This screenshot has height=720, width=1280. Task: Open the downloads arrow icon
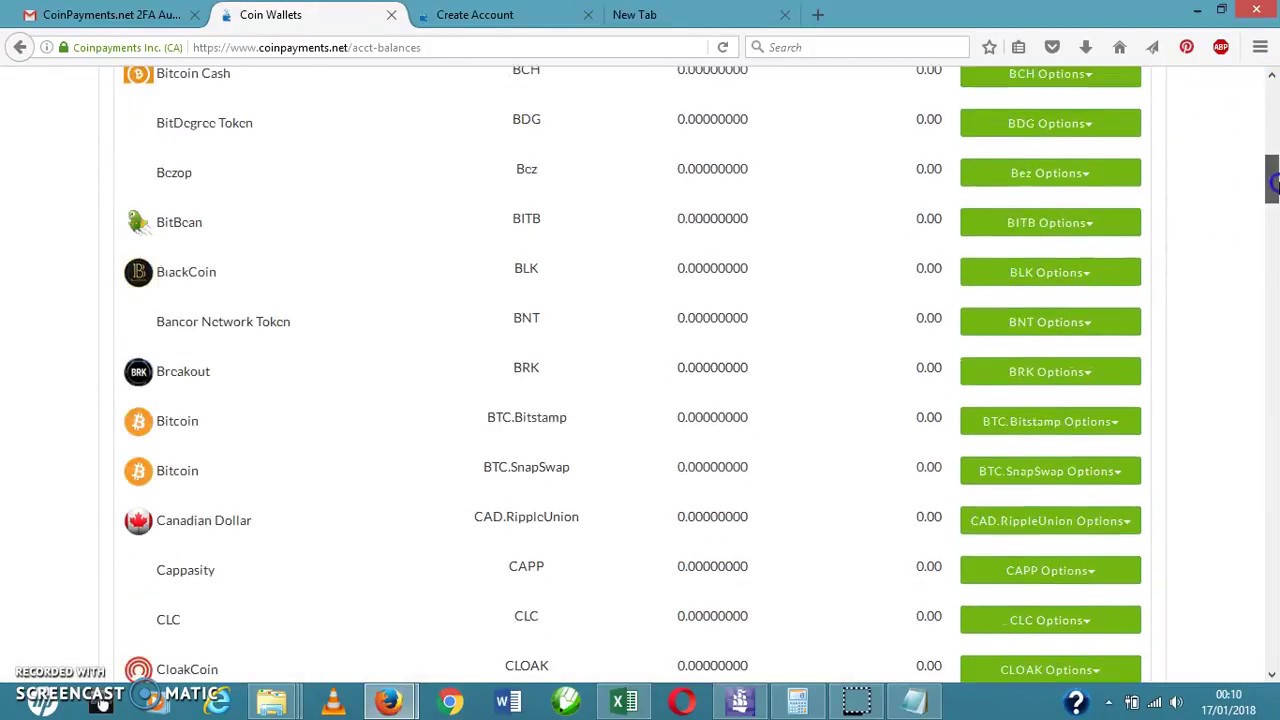point(1085,47)
